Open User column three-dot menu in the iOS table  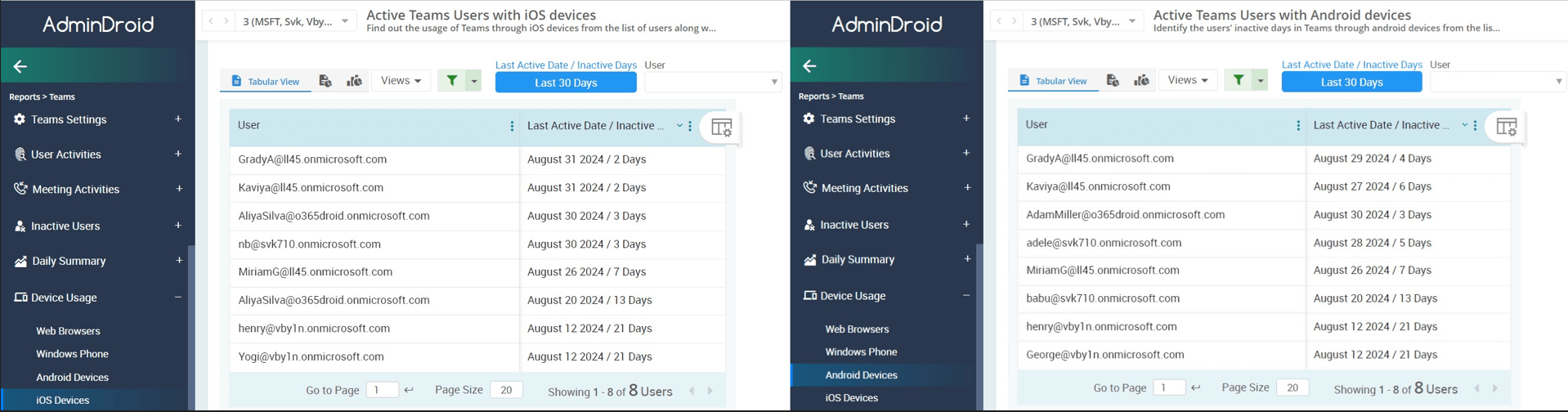[x=512, y=126]
